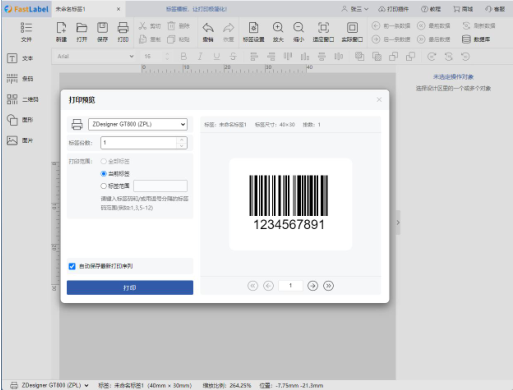Decrease label copies with stepper down arrow

click(x=182, y=145)
